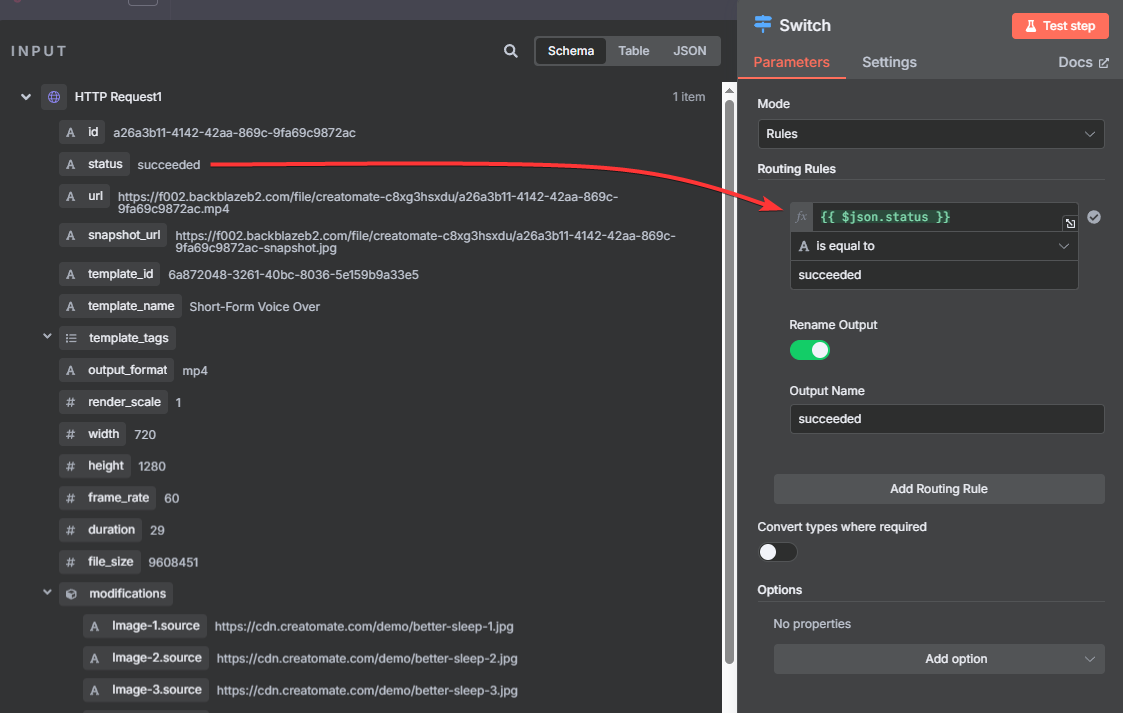
Task: Click the modifications cube icon
Action: (71, 593)
